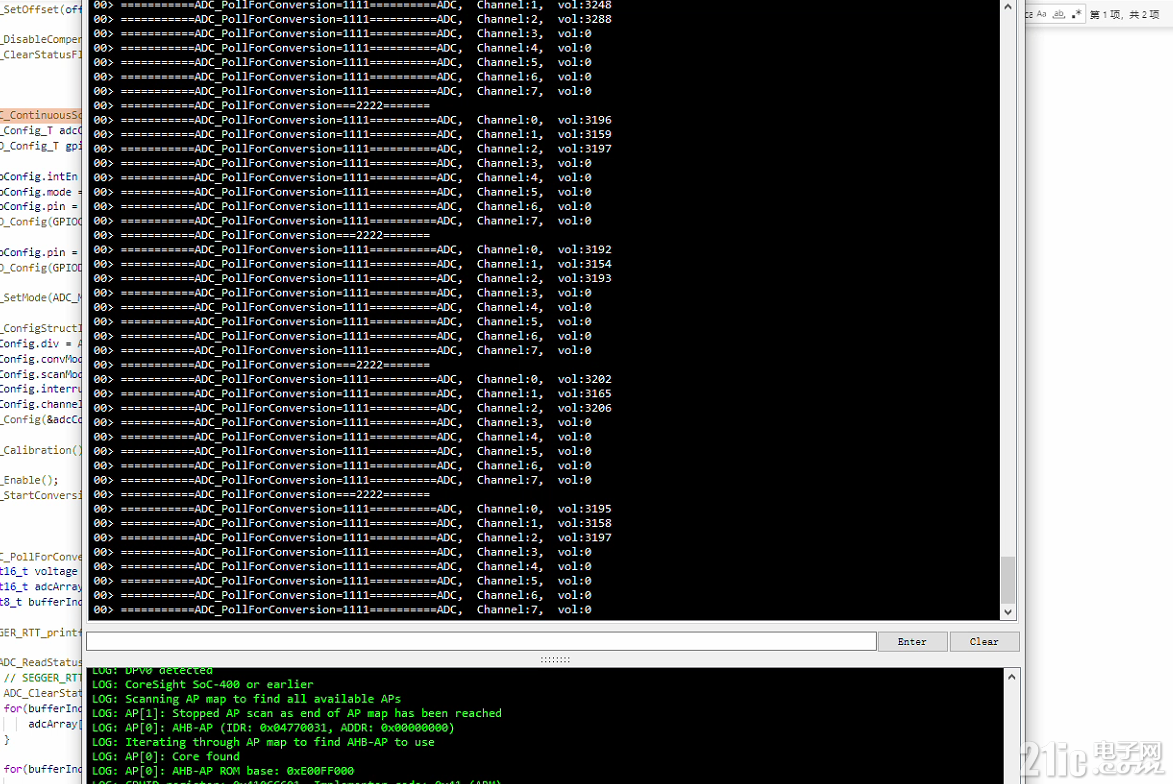Viewport: 1173px width, 784px height.
Task: Click log line 'Scanning AP map to find all available APs'
Action: pyautogui.click(x=246, y=699)
